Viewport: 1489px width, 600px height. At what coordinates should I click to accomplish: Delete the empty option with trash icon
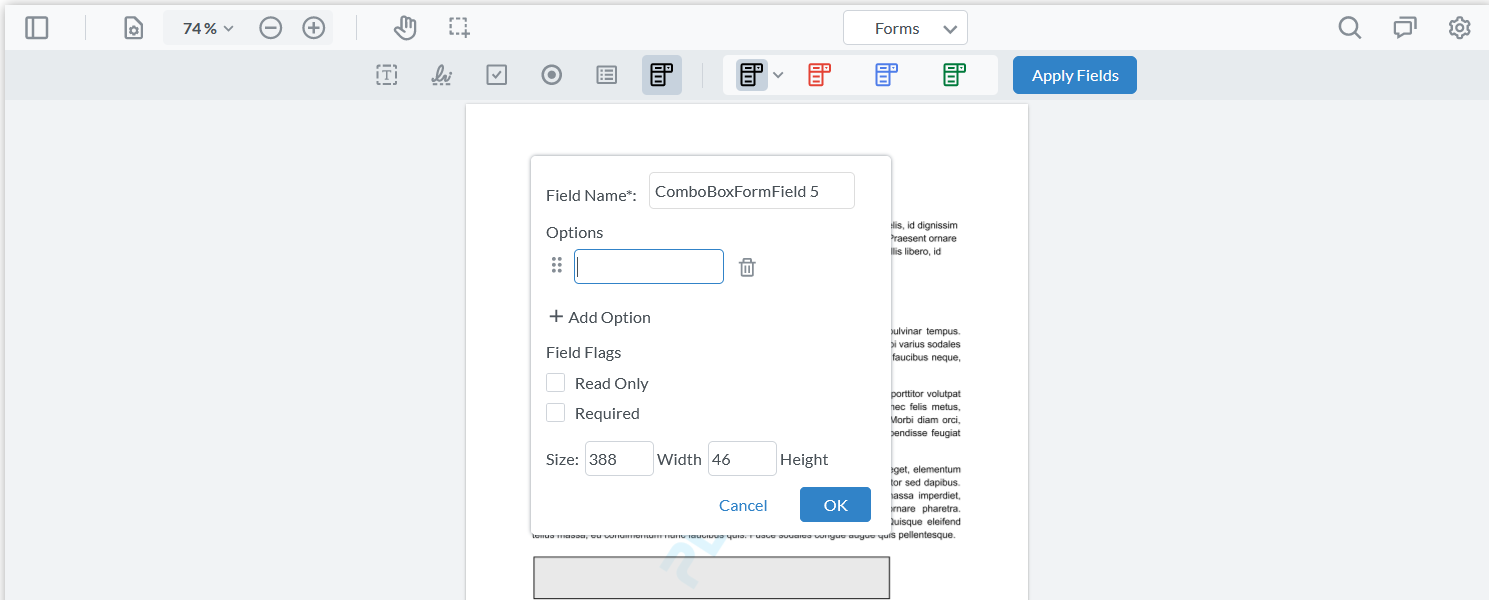pyautogui.click(x=746, y=266)
